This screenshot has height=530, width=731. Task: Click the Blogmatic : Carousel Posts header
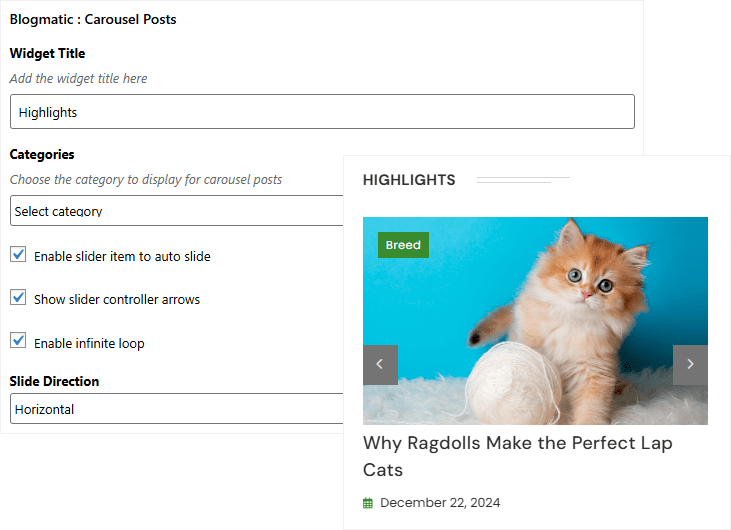point(93,19)
